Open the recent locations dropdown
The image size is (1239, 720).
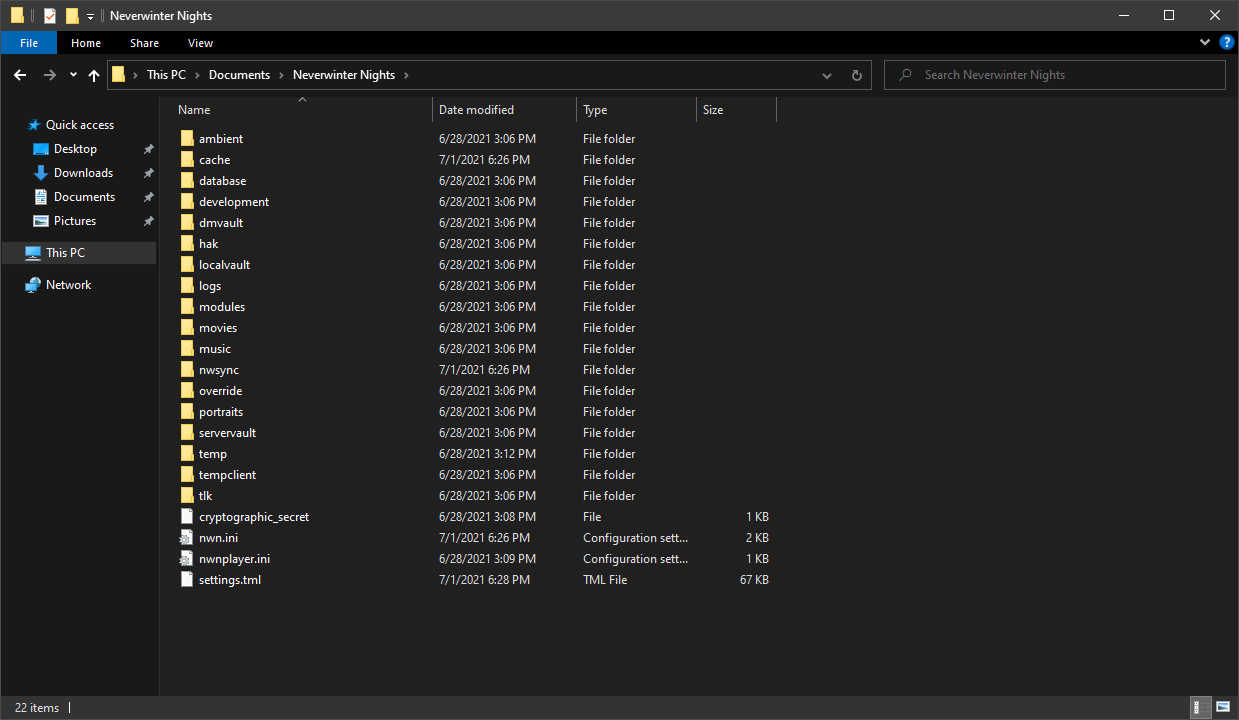click(73, 75)
